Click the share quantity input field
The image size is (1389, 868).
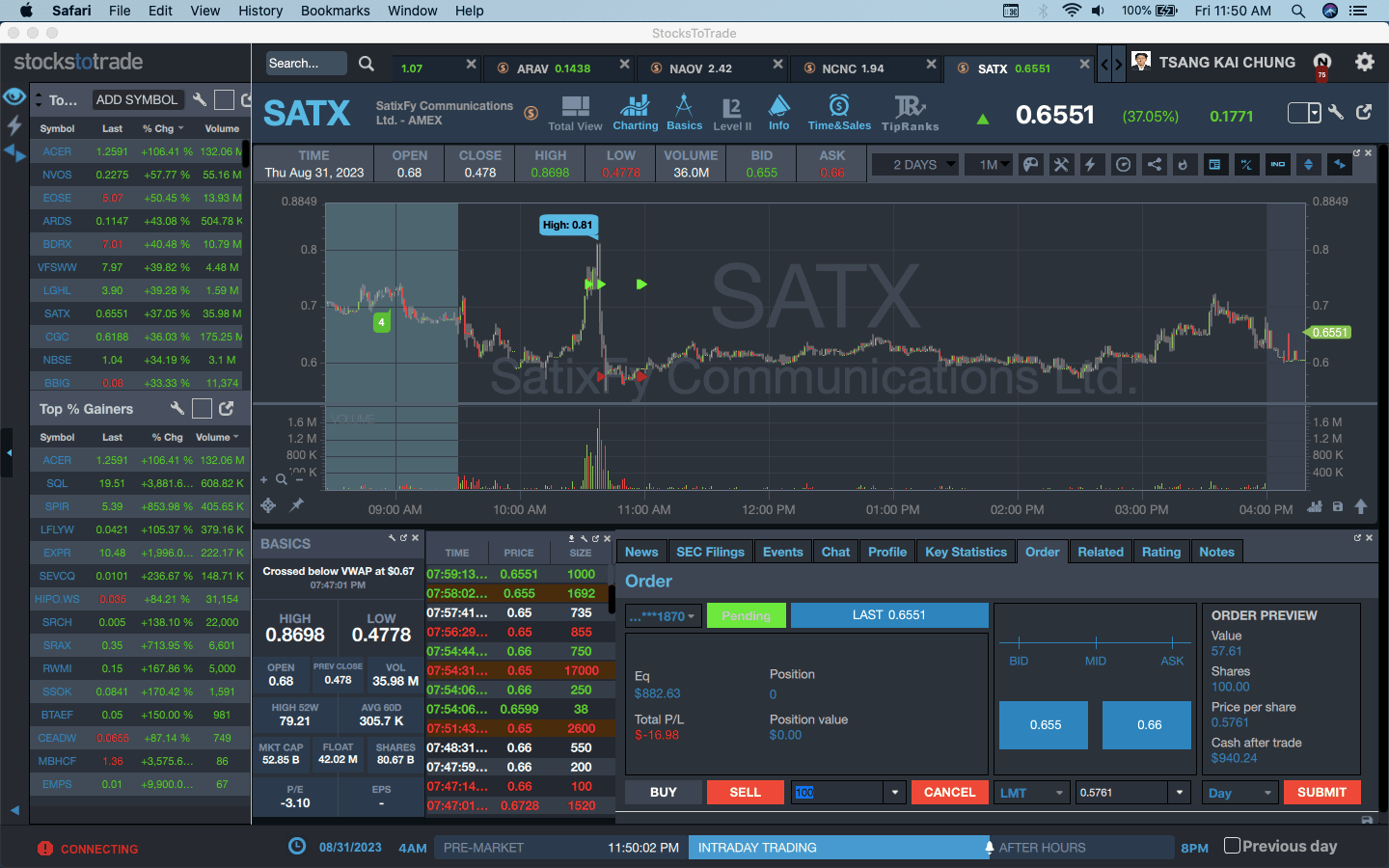(837, 793)
